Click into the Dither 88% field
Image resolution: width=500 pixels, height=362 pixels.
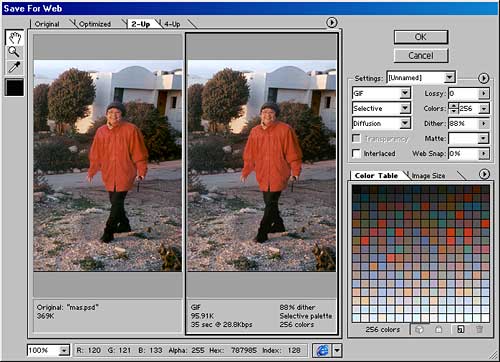click(463, 123)
